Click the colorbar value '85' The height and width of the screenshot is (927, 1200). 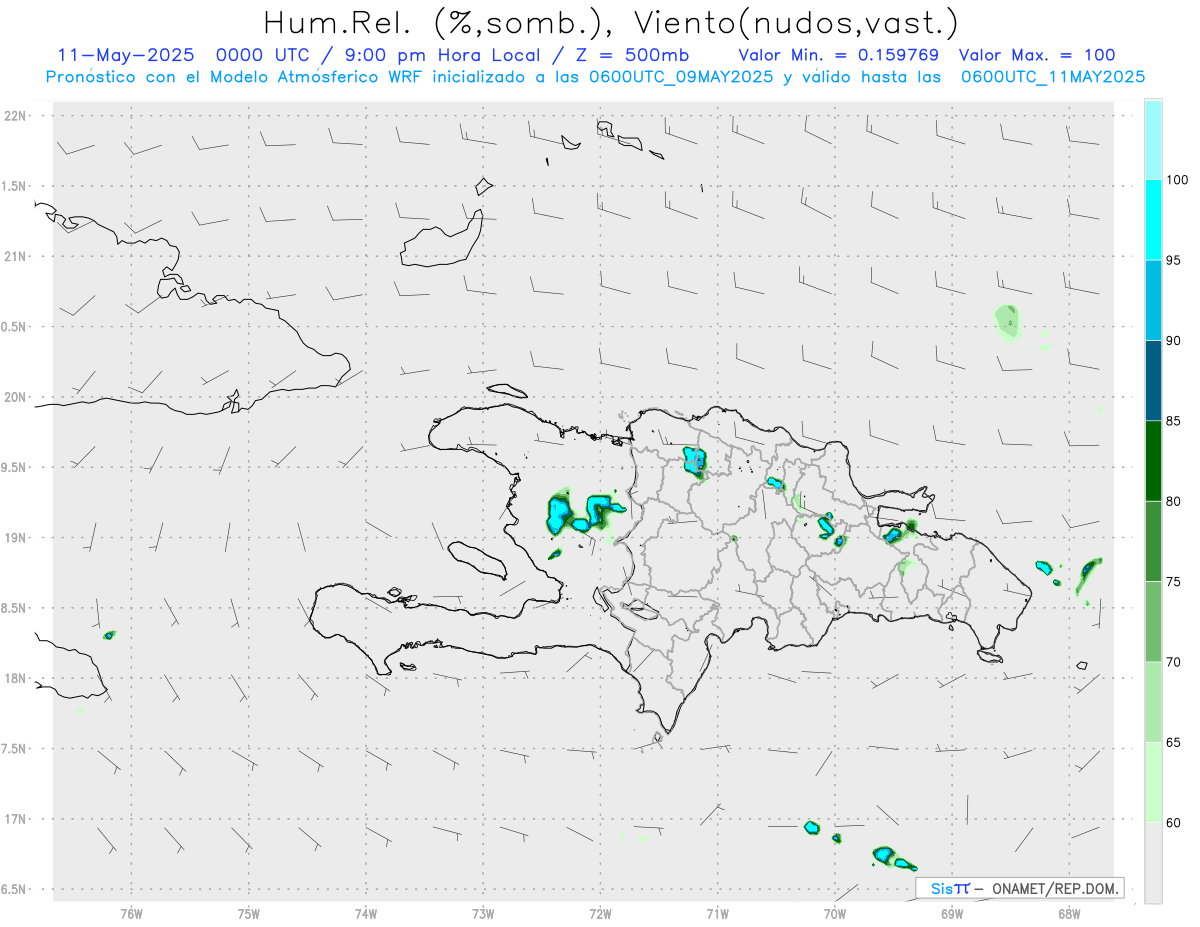coord(1173,421)
